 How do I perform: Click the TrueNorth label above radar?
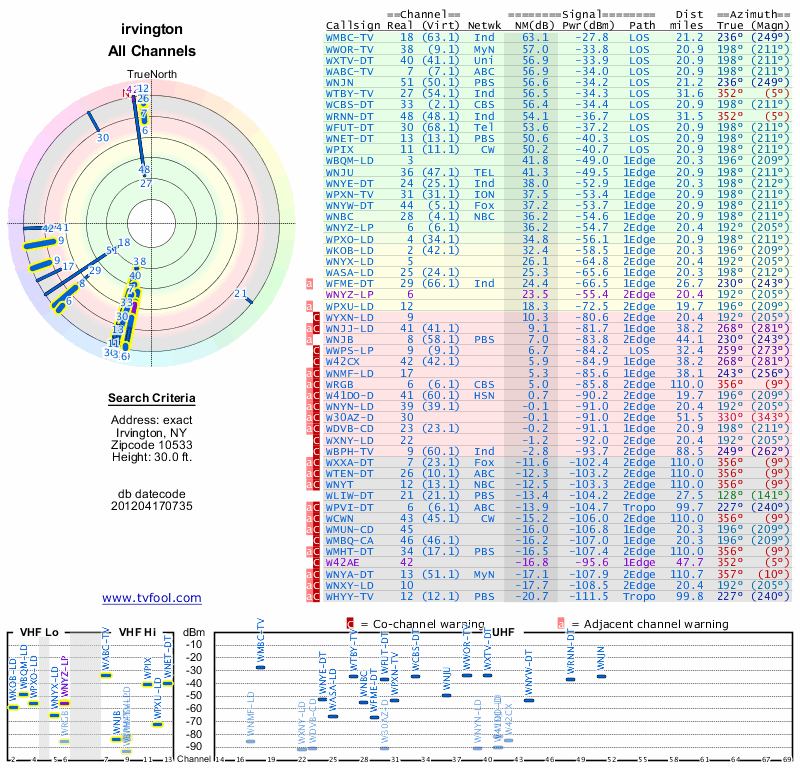(x=152, y=74)
